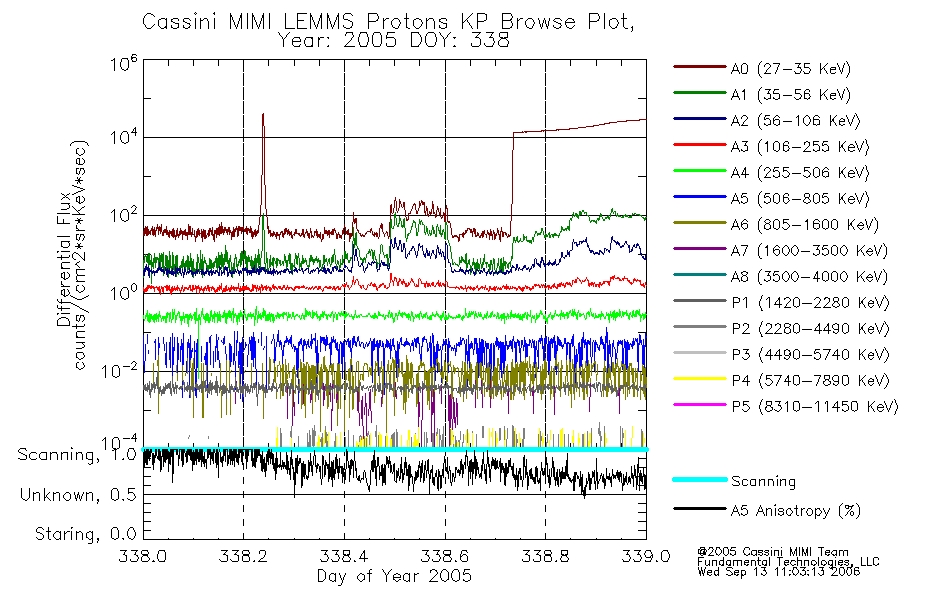
Task: Click the magenta P5 legend line swatch
Action: point(700,404)
